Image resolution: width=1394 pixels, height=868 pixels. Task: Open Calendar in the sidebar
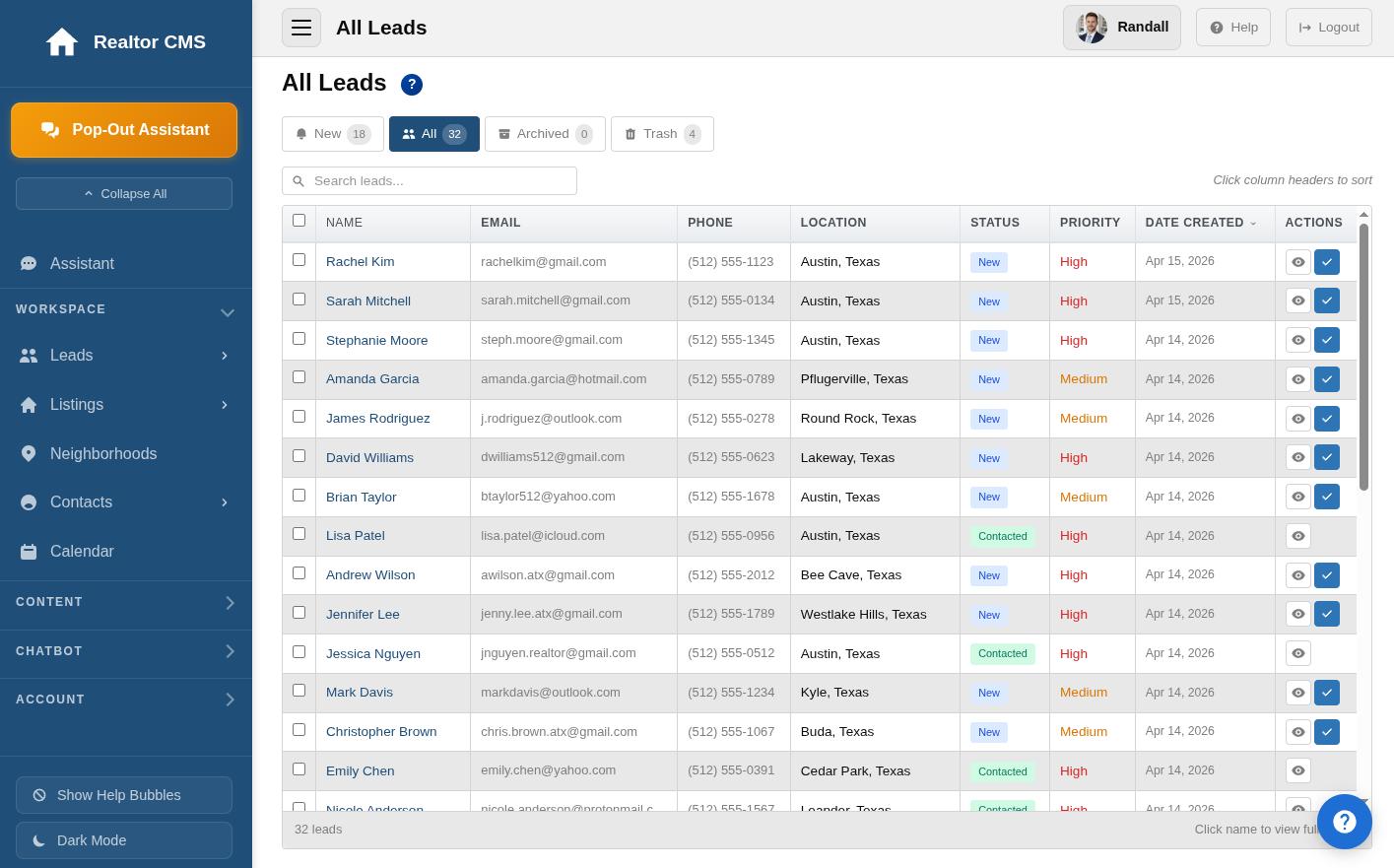tap(126, 551)
